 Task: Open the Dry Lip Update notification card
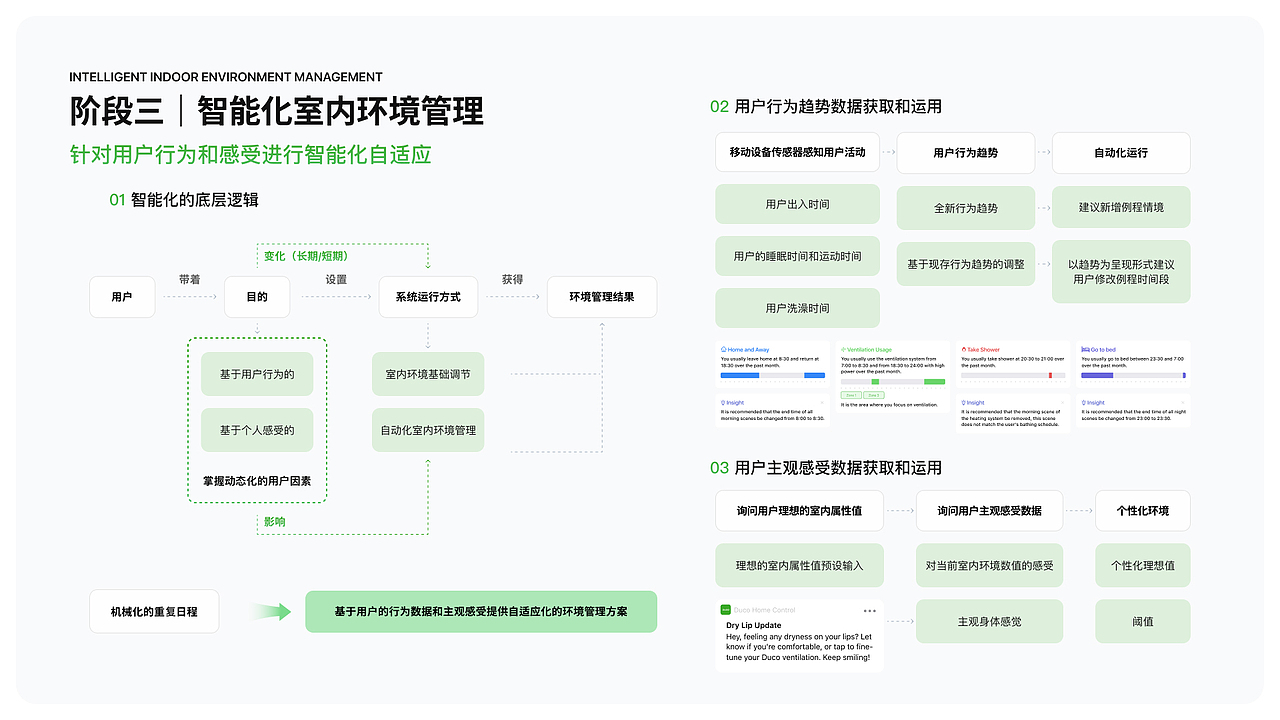click(799, 632)
